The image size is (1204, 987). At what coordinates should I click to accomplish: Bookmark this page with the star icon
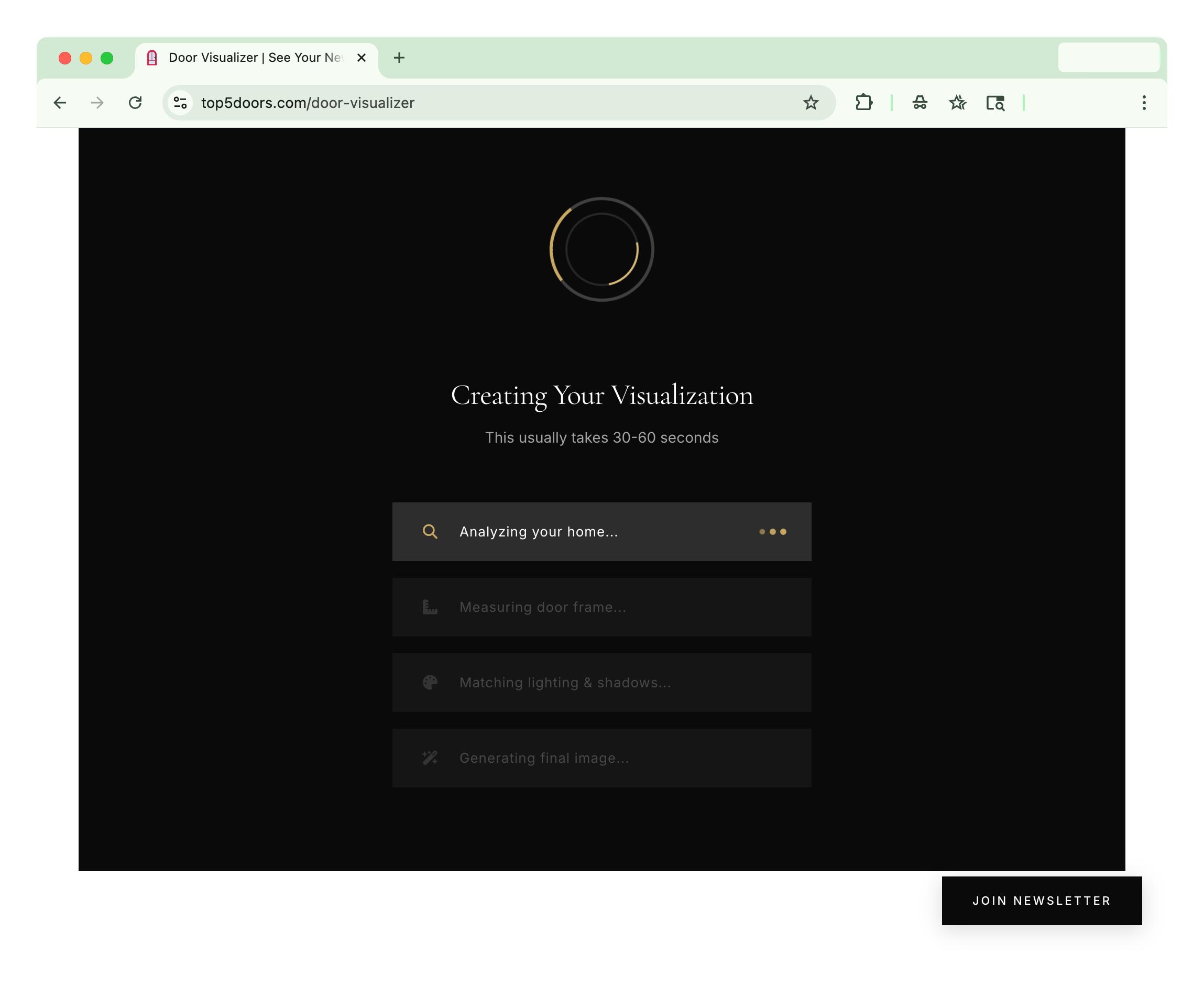[x=811, y=103]
